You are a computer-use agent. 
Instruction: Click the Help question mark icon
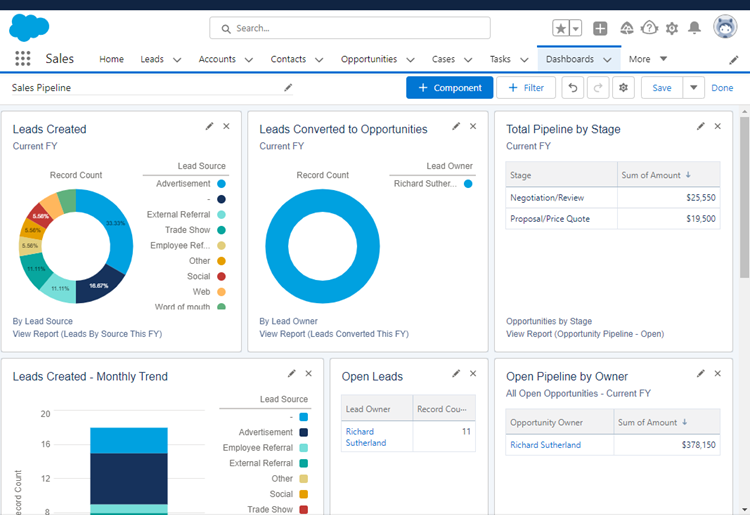(x=649, y=28)
